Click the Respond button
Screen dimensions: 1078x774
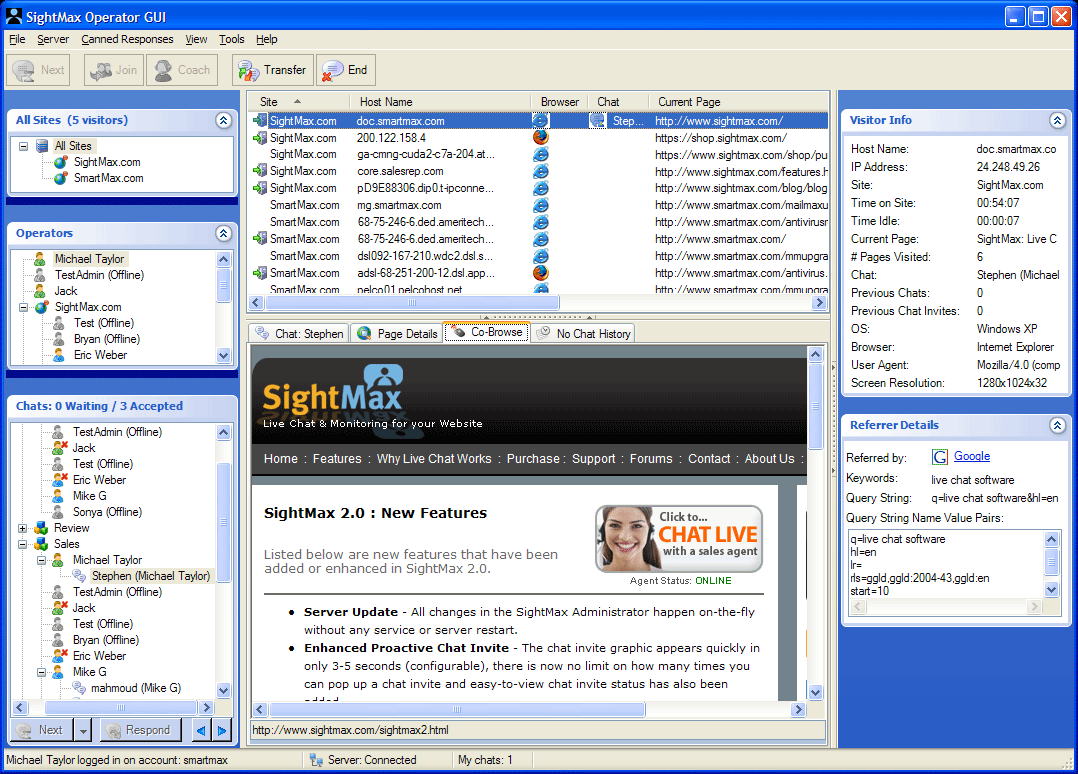[x=140, y=730]
